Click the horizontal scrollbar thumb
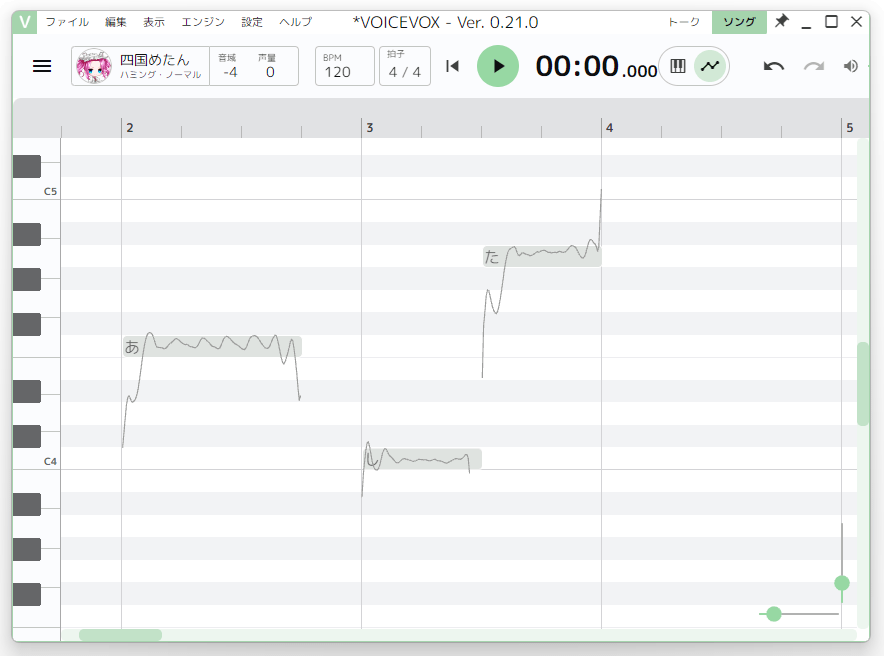The height and width of the screenshot is (656, 884). 120,635
